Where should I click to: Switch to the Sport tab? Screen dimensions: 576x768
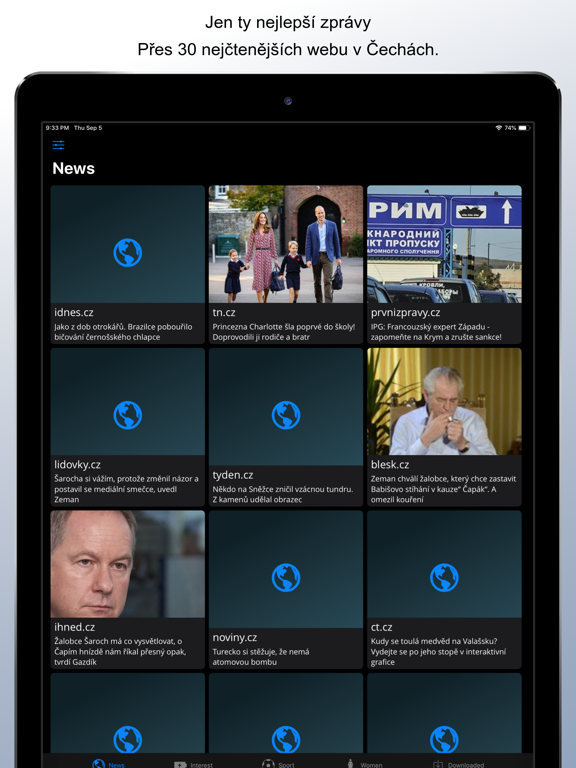pos(278,764)
